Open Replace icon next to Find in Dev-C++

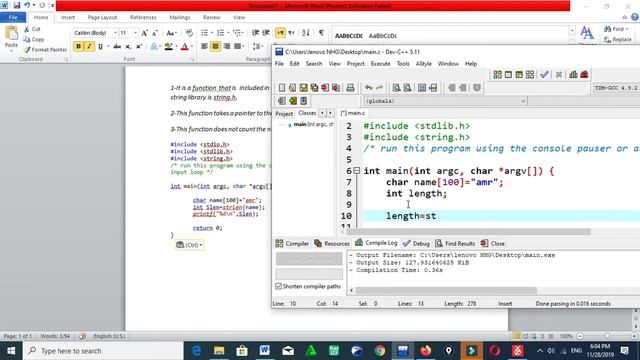click(407, 88)
